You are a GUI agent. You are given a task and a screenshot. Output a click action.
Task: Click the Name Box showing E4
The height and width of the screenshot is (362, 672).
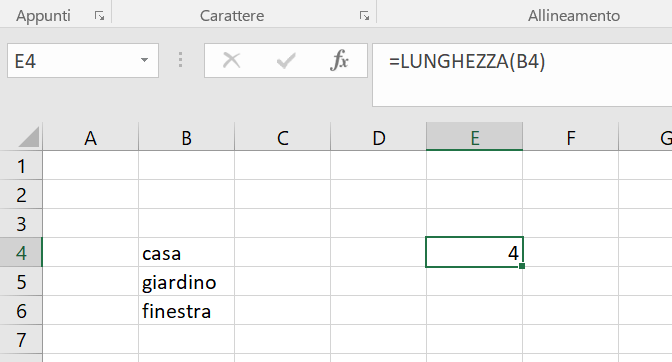[x=83, y=60]
